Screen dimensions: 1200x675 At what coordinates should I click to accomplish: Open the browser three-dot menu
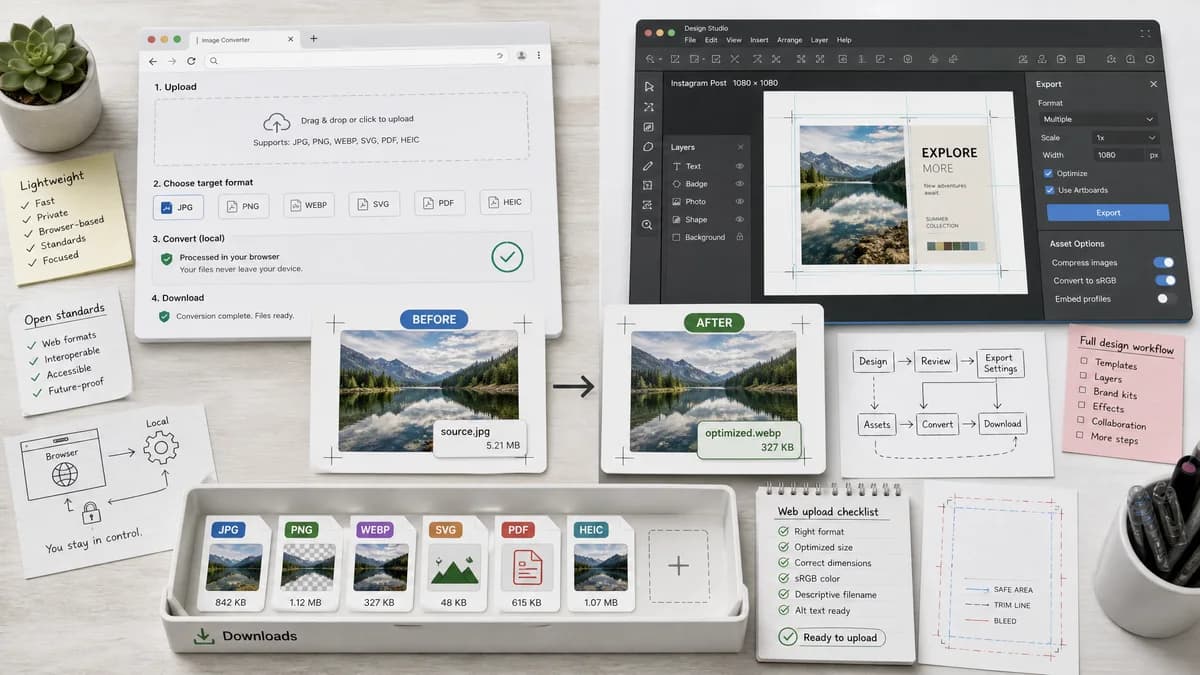click(539, 56)
